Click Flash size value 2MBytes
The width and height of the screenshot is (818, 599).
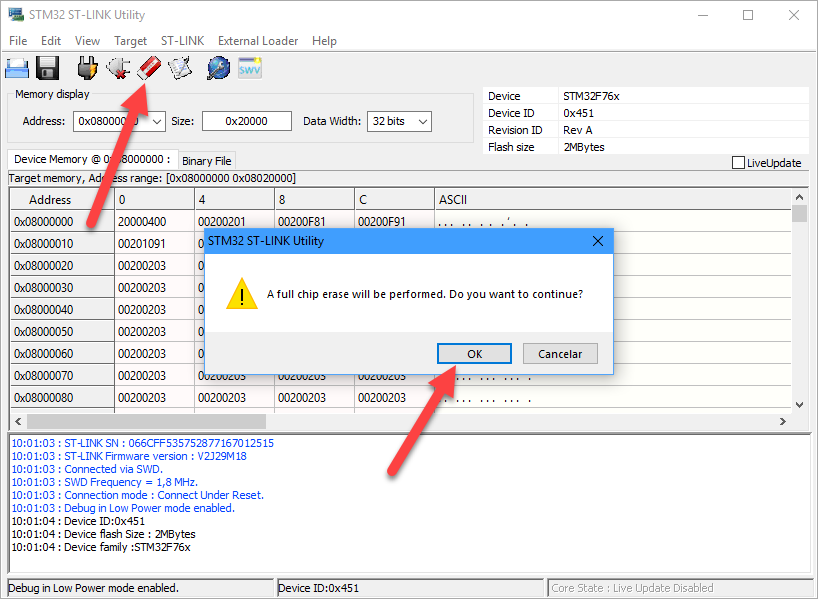point(584,147)
